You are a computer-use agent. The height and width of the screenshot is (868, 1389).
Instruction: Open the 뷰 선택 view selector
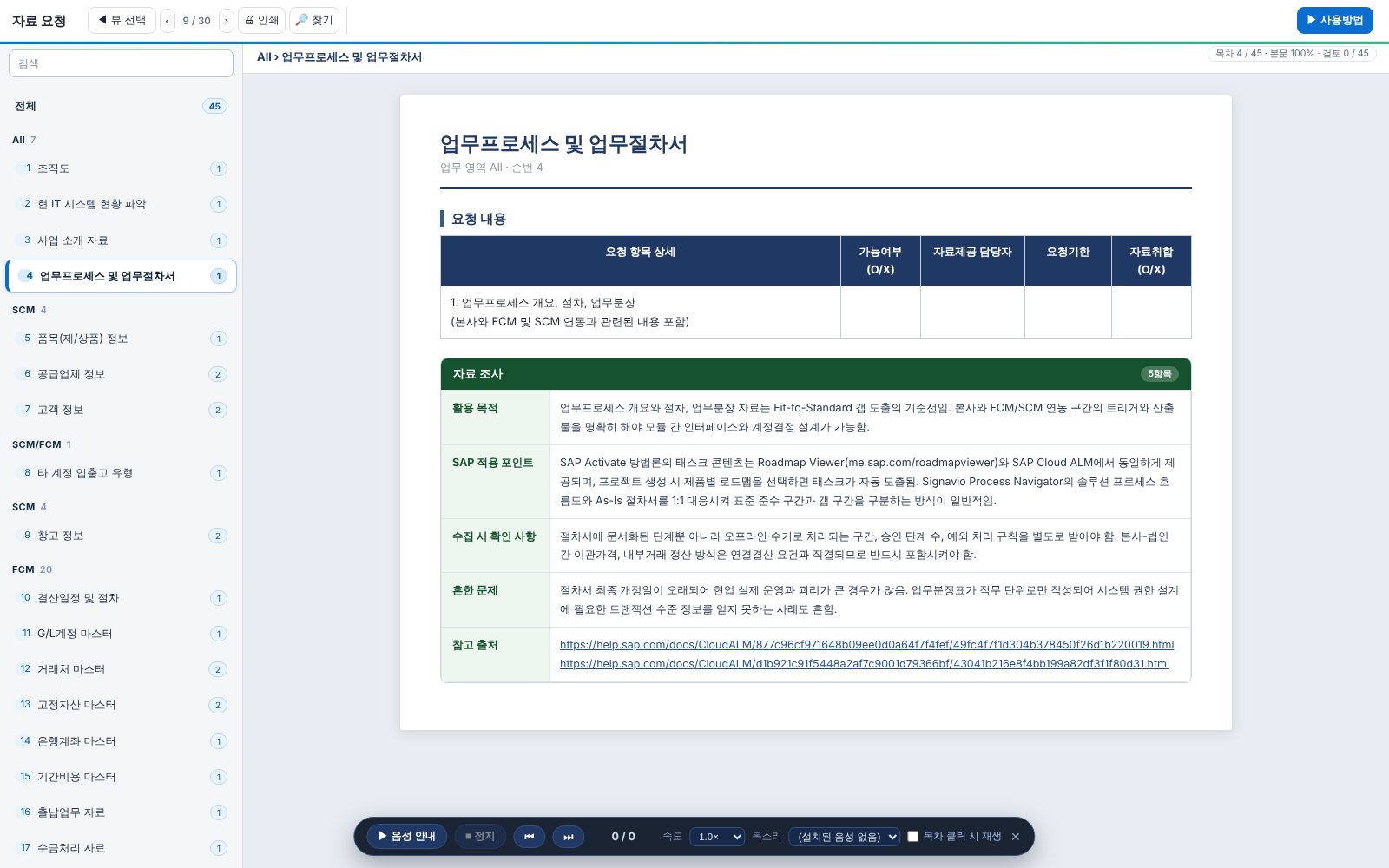[122, 20]
